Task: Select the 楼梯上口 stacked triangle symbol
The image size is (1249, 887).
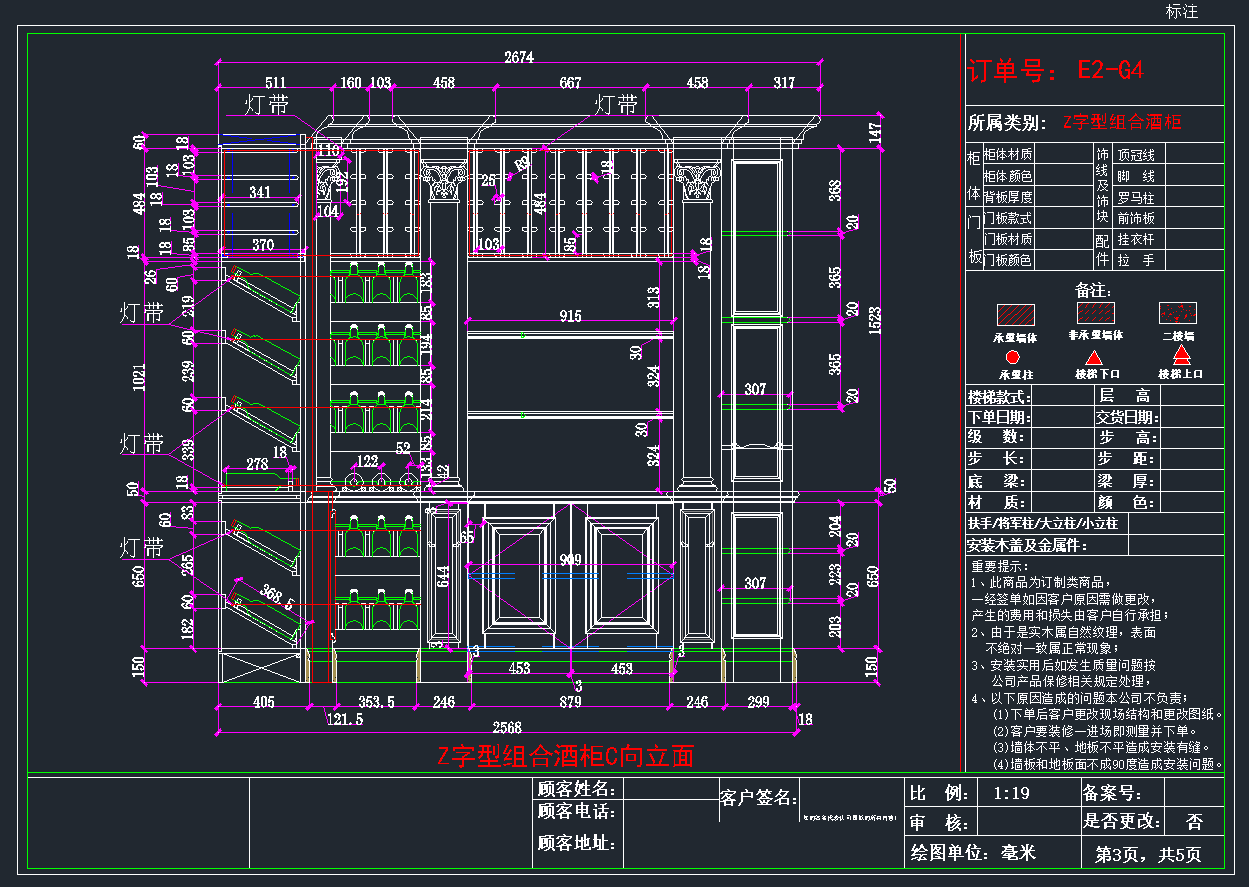Action: pos(1181,355)
